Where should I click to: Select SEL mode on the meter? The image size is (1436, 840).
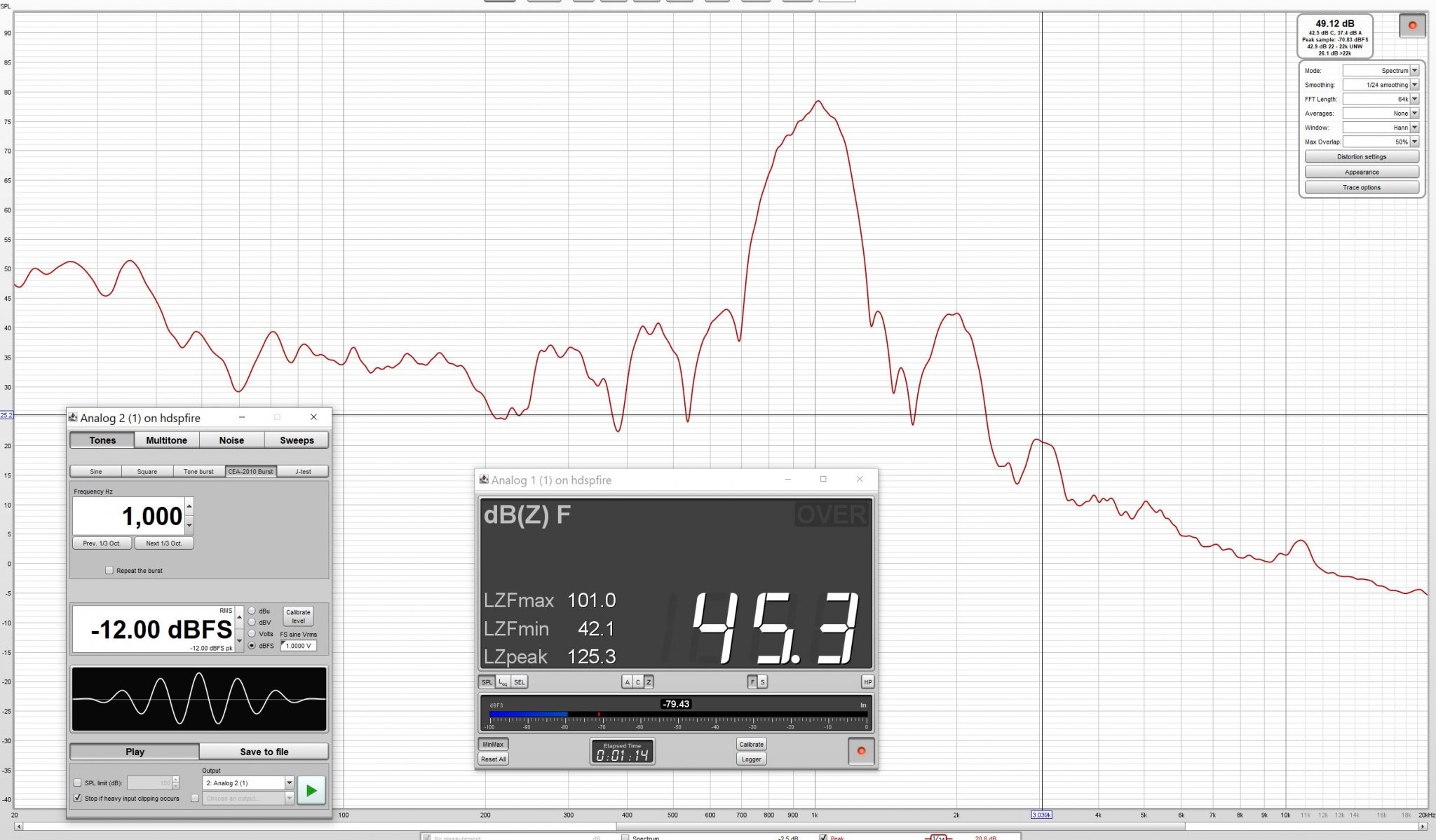[x=520, y=682]
